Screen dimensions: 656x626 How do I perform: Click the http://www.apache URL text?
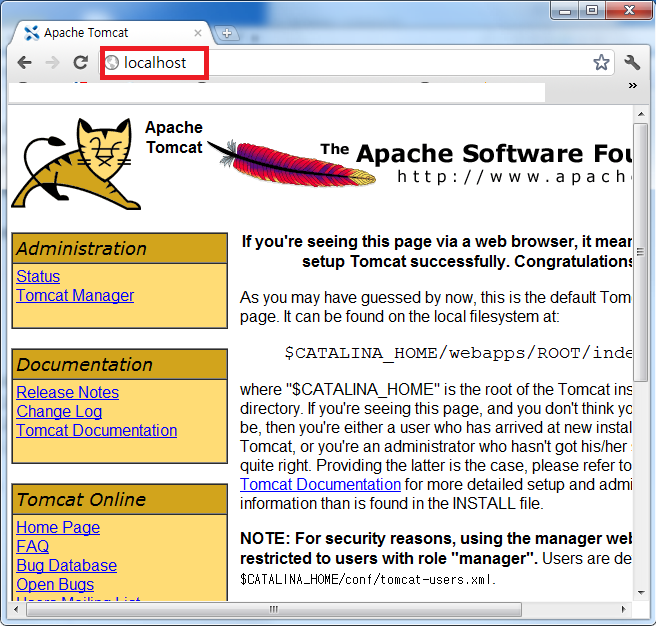click(514, 177)
